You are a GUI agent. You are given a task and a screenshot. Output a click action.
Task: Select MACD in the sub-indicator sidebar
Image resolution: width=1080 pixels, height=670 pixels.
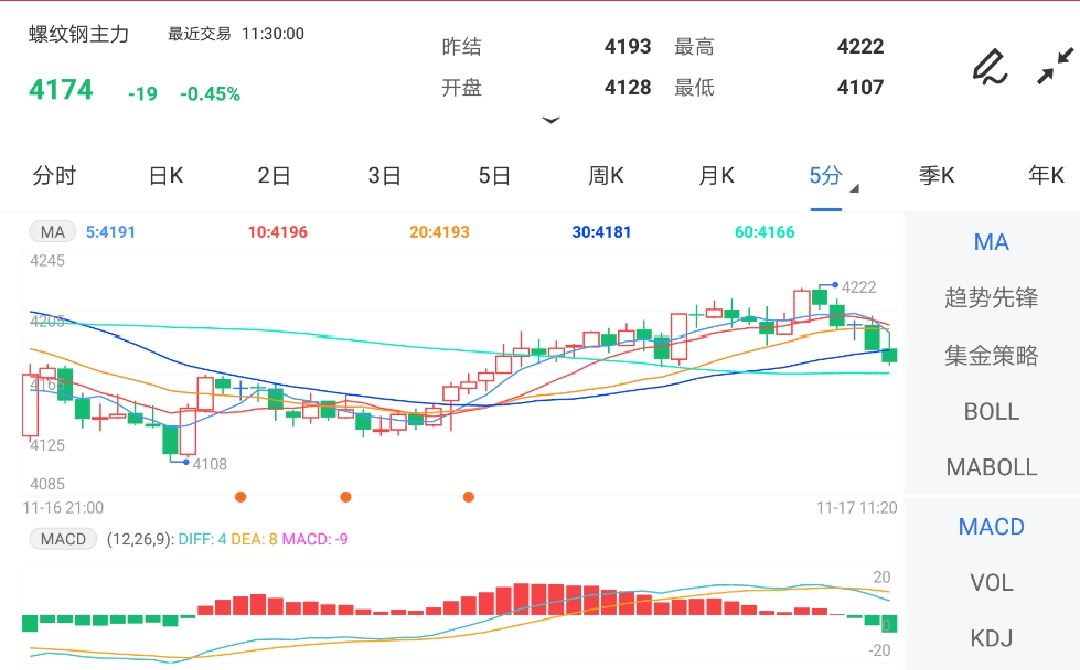991,527
